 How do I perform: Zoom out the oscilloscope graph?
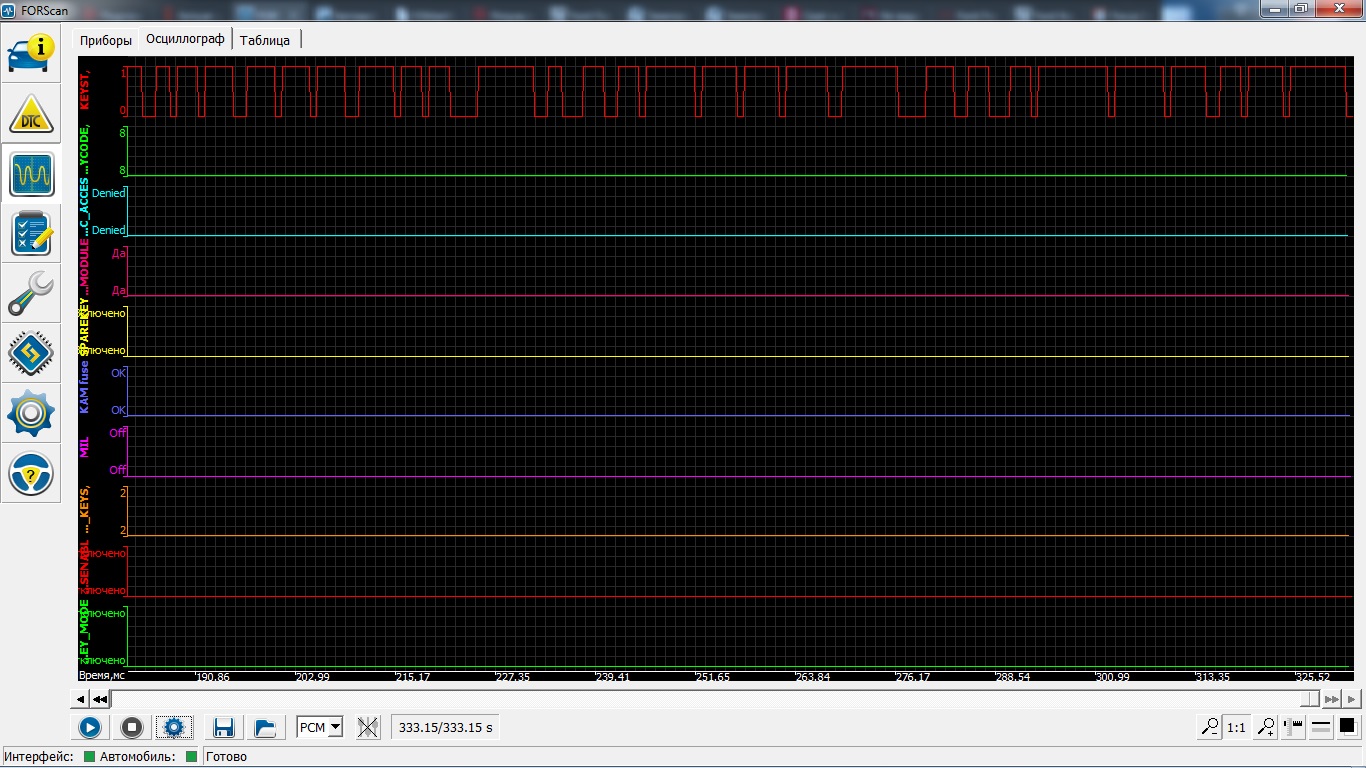1210,728
